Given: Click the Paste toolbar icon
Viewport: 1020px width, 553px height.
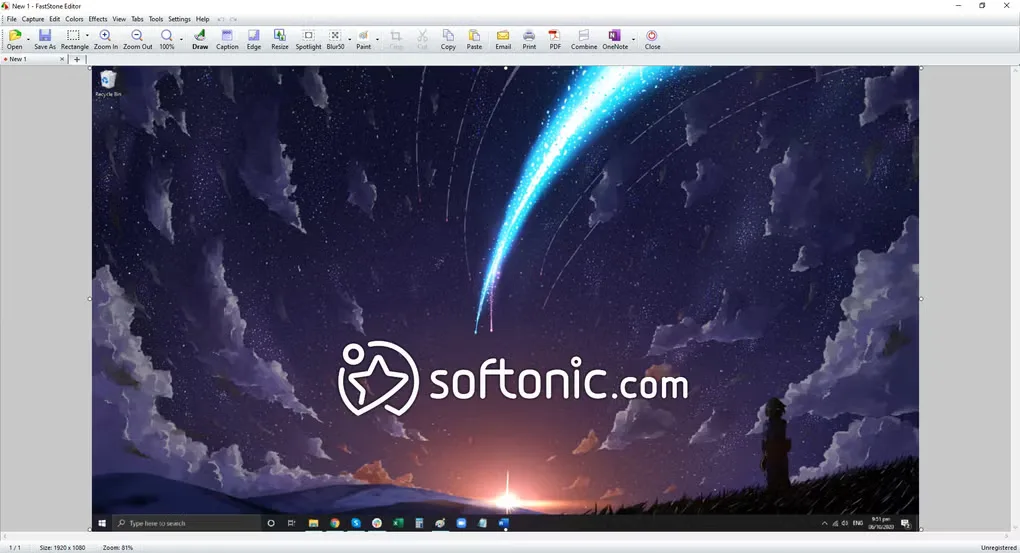Looking at the screenshot, I should [475, 39].
